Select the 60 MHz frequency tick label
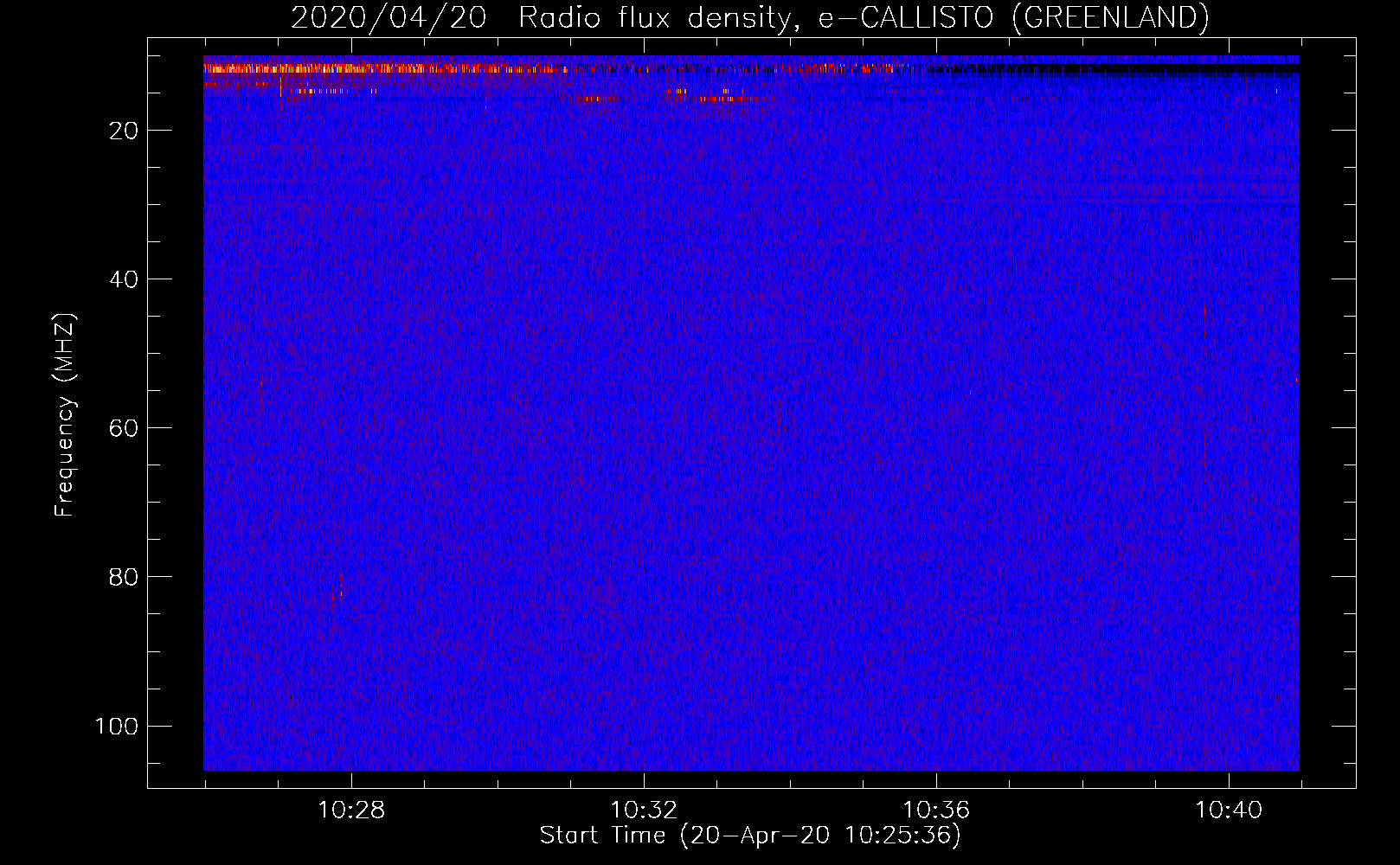Viewport: 1400px width, 865px height. (124, 428)
